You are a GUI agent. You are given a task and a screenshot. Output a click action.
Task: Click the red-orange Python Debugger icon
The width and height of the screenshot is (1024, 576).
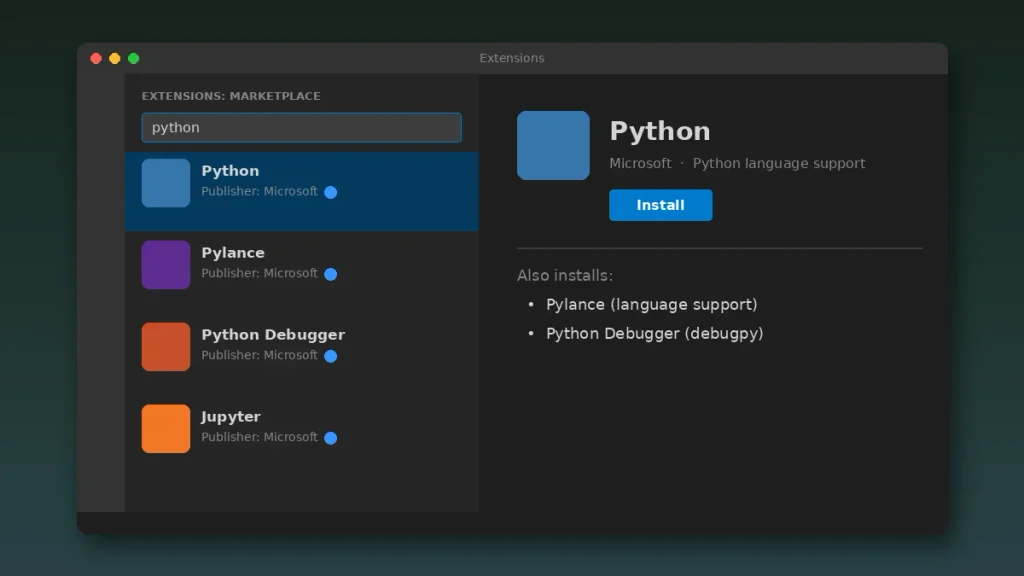(166, 347)
